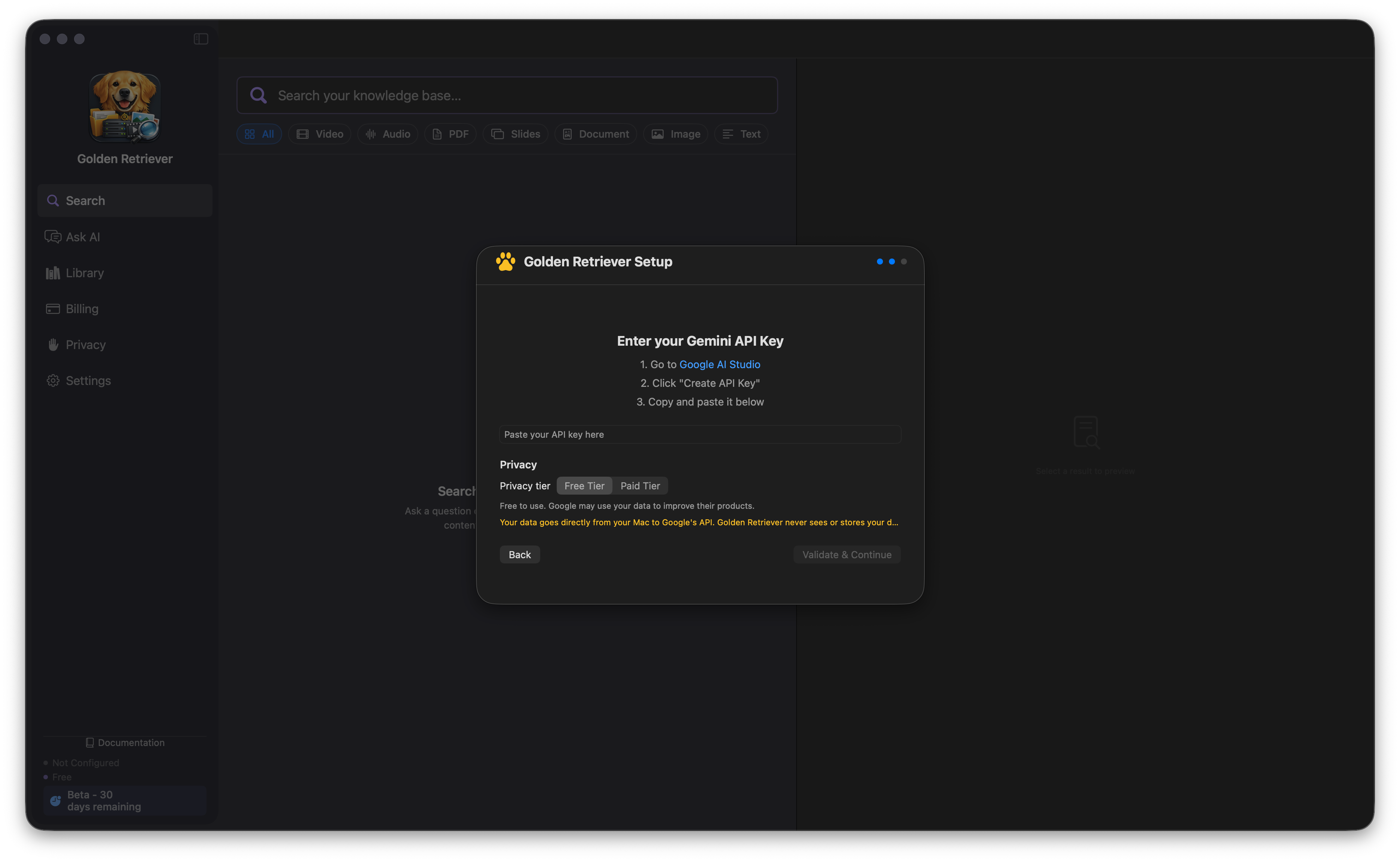Click the Privacy hand icon

53,345
